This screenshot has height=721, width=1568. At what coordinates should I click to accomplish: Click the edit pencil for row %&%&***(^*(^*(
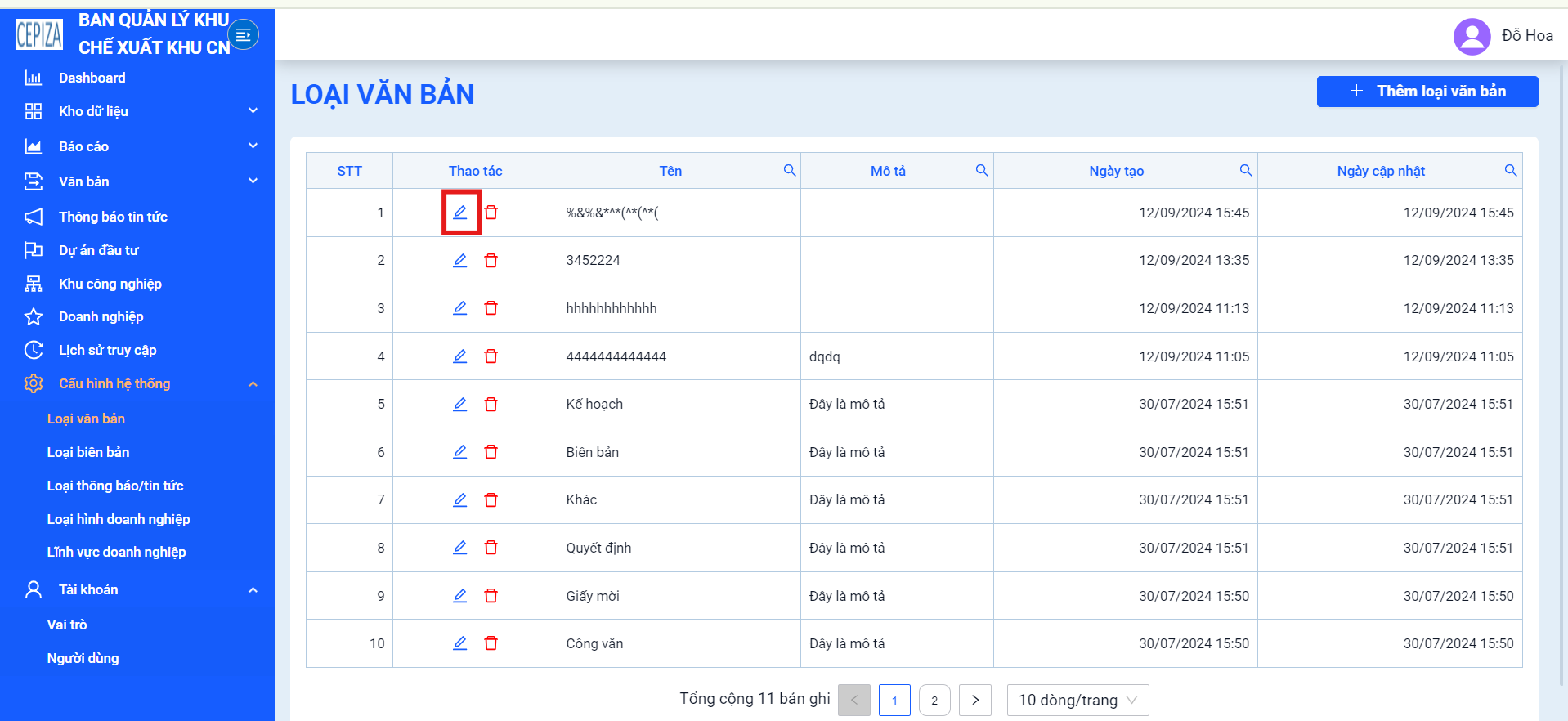(x=460, y=213)
